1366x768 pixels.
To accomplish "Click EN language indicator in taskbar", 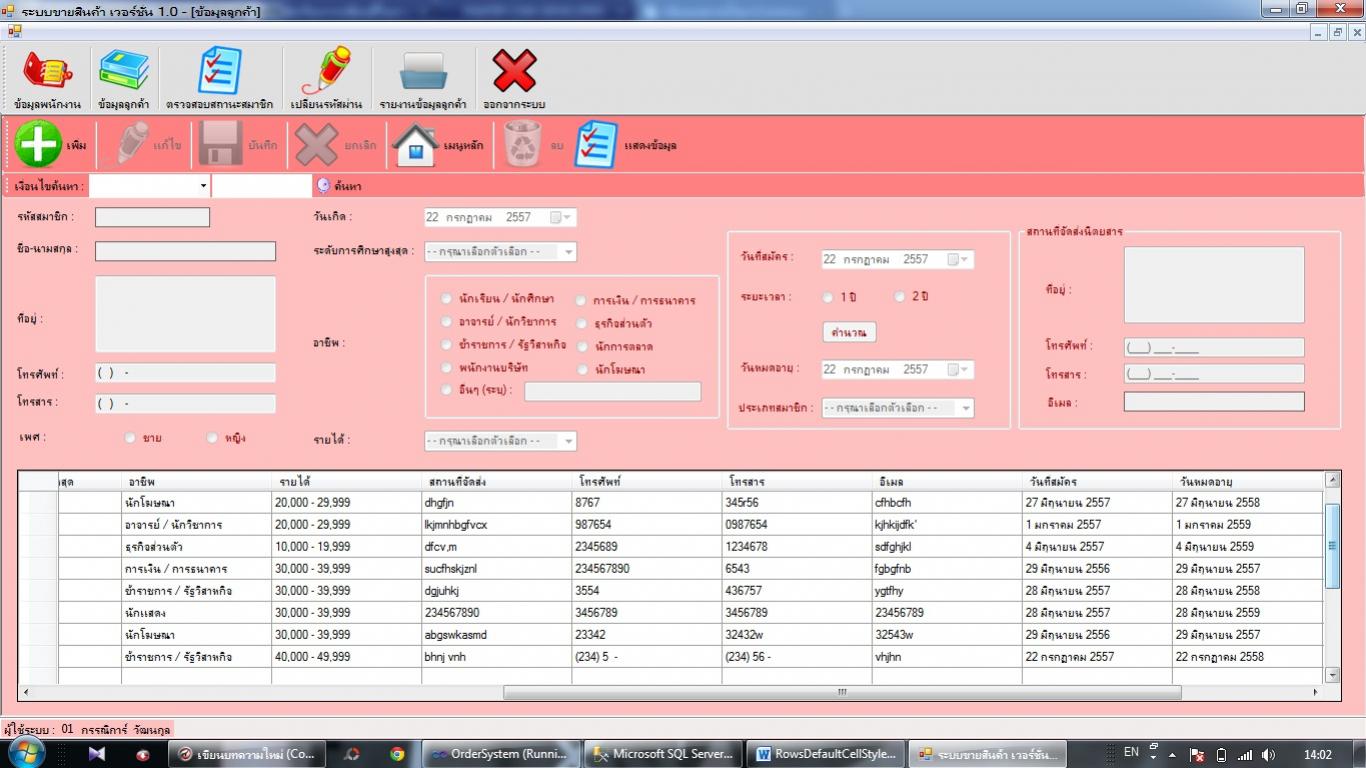I will [x=1132, y=752].
